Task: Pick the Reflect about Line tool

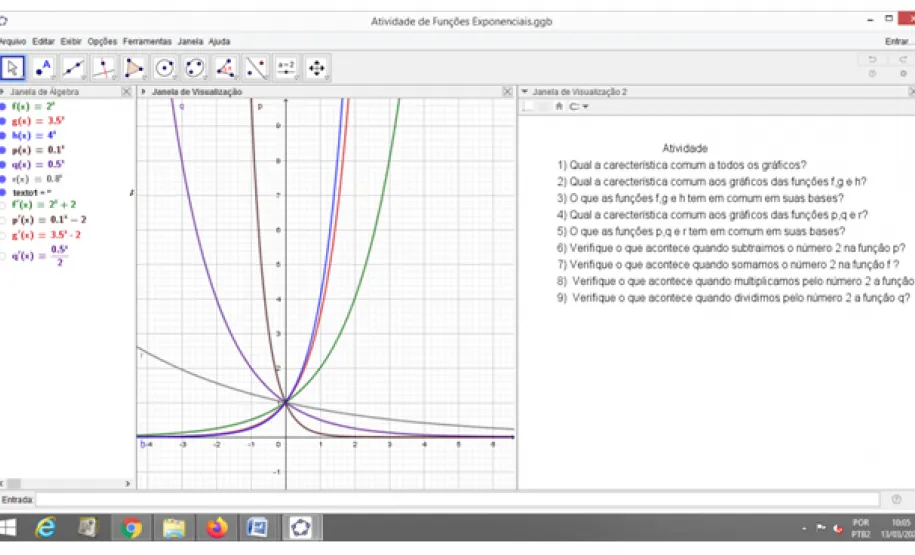Action: (256, 68)
